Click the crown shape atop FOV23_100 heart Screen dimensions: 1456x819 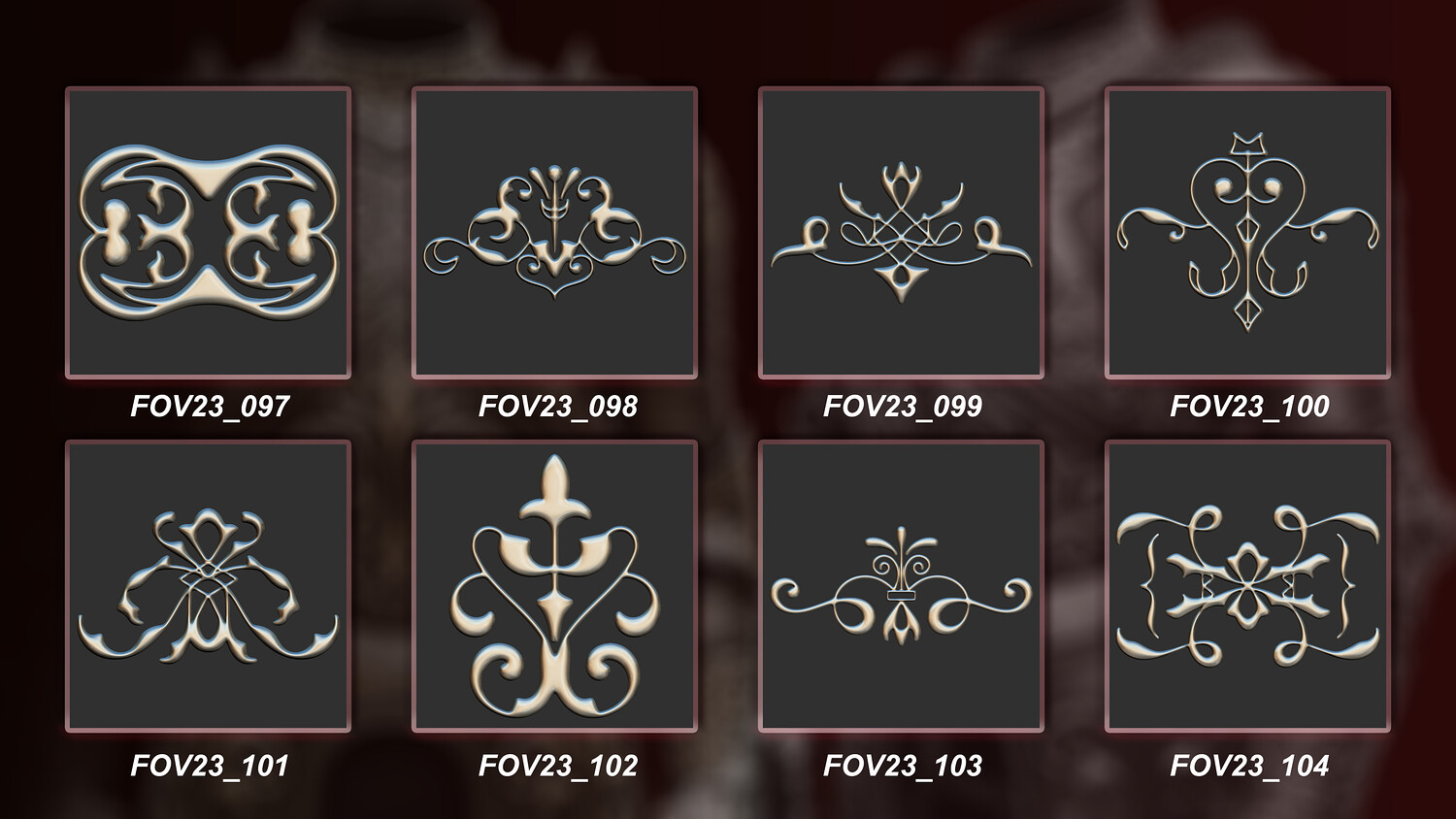pyautogui.click(x=1247, y=145)
